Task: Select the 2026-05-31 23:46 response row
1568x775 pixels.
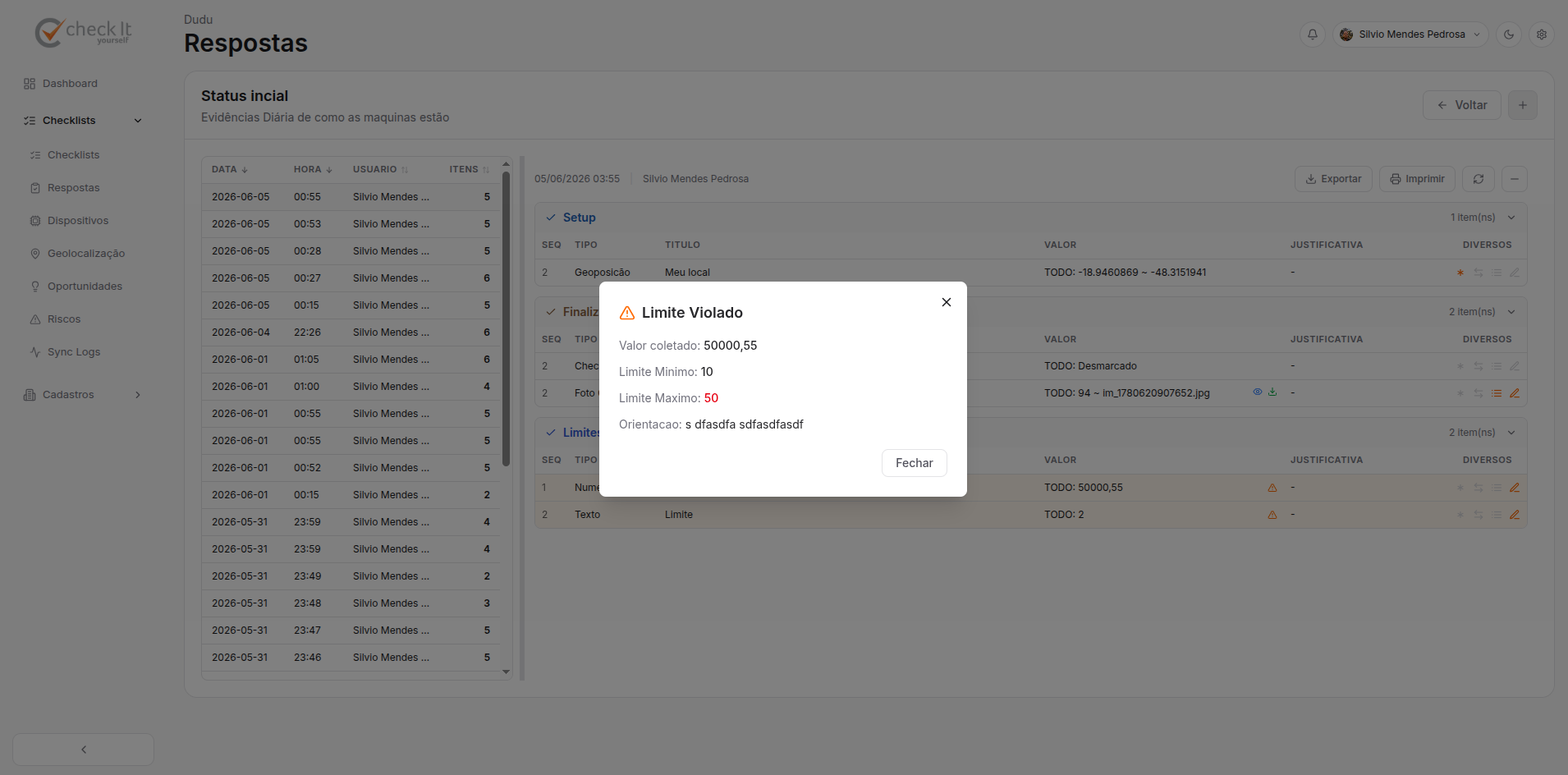Action: point(351,658)
